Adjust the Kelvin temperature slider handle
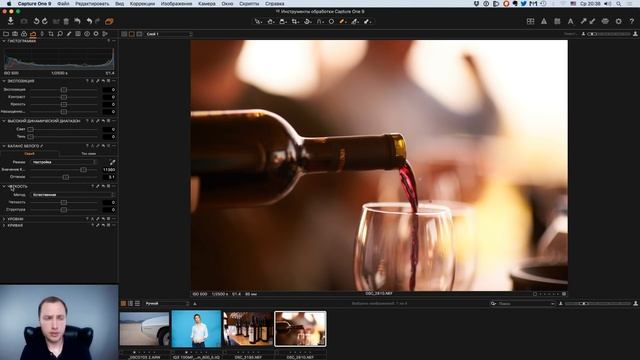This screenshot has height=360, width=640. pyautogui.click(x=83, y=169)
